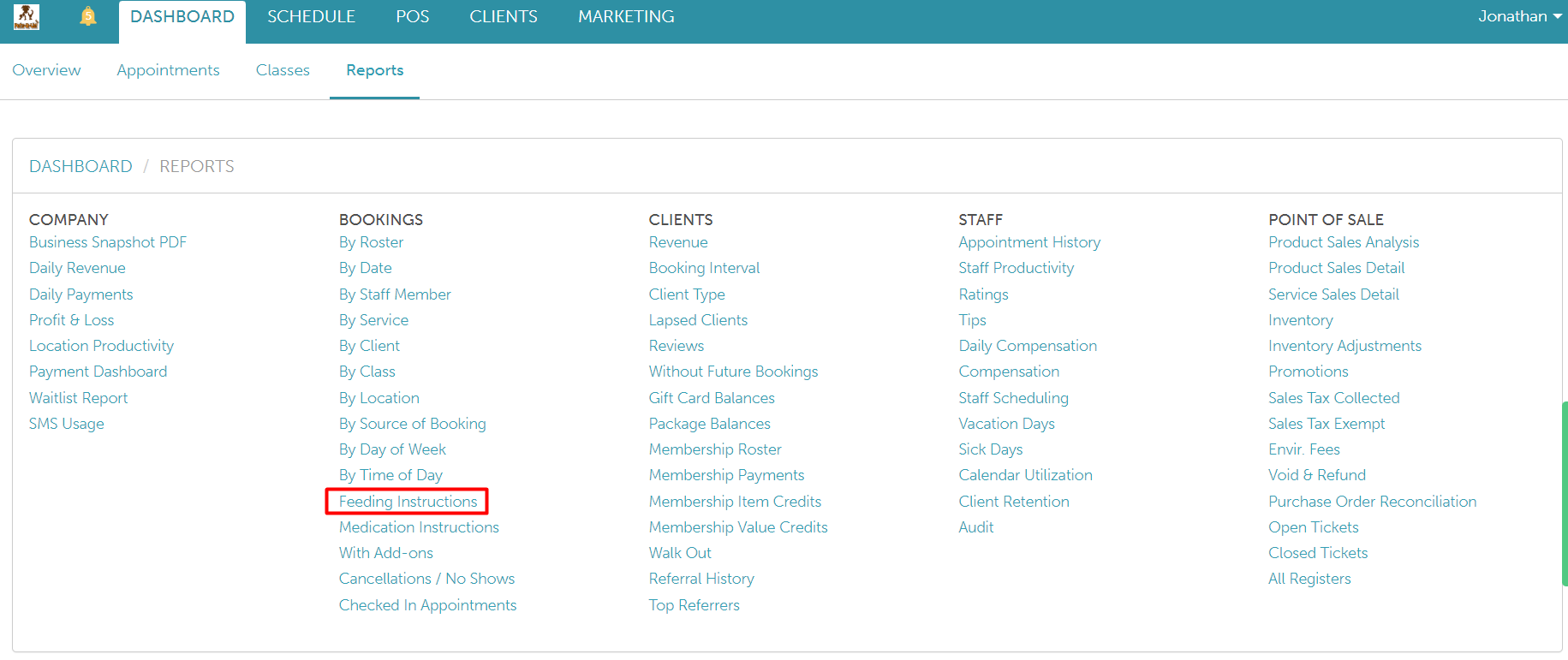Open the POS menu
This screenshot has width=1568, height=660.
pyautogui.click(x=412, y=17)
